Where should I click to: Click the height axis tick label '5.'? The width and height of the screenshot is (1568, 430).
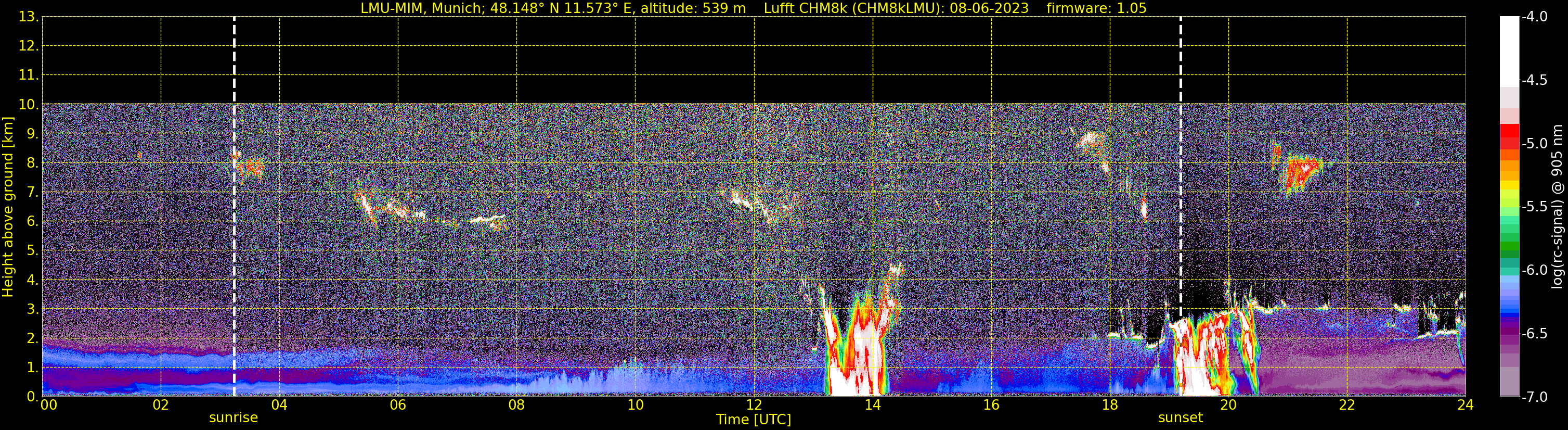[x=32, y=251]
